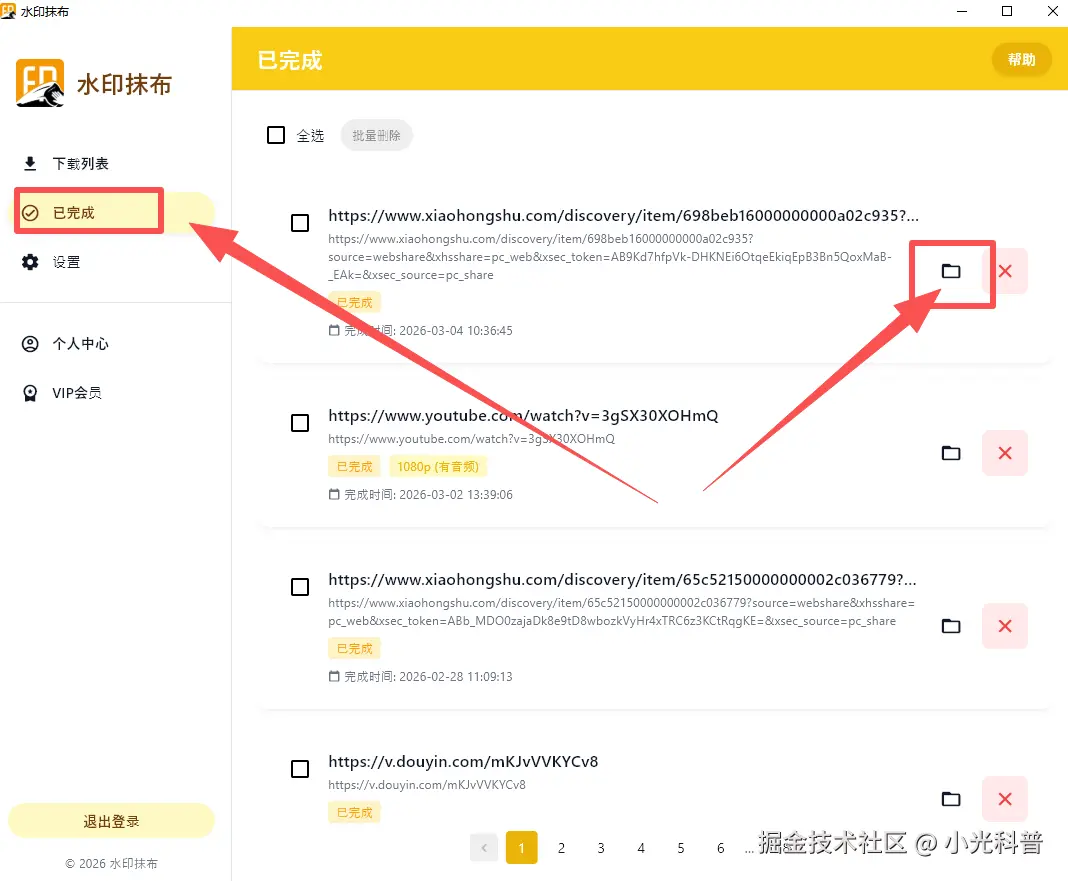Delete the douyin mKJvVVKYCv8 entry

click(1005, 799)
